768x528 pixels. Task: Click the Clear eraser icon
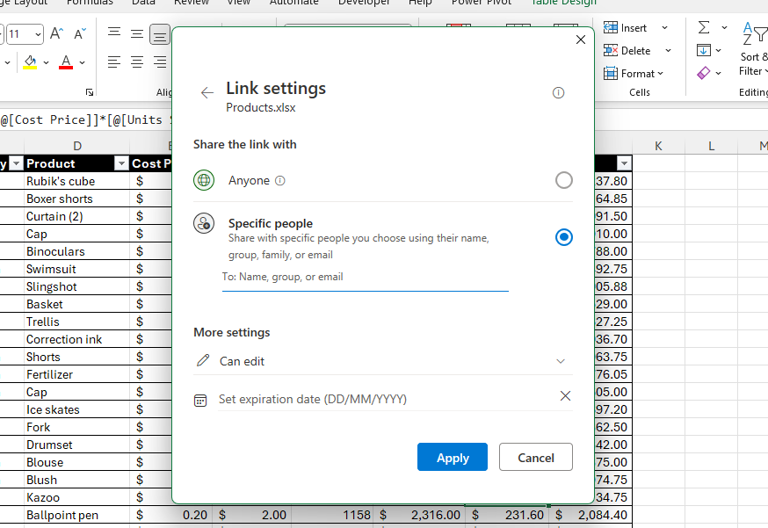[x=703, y=73]
